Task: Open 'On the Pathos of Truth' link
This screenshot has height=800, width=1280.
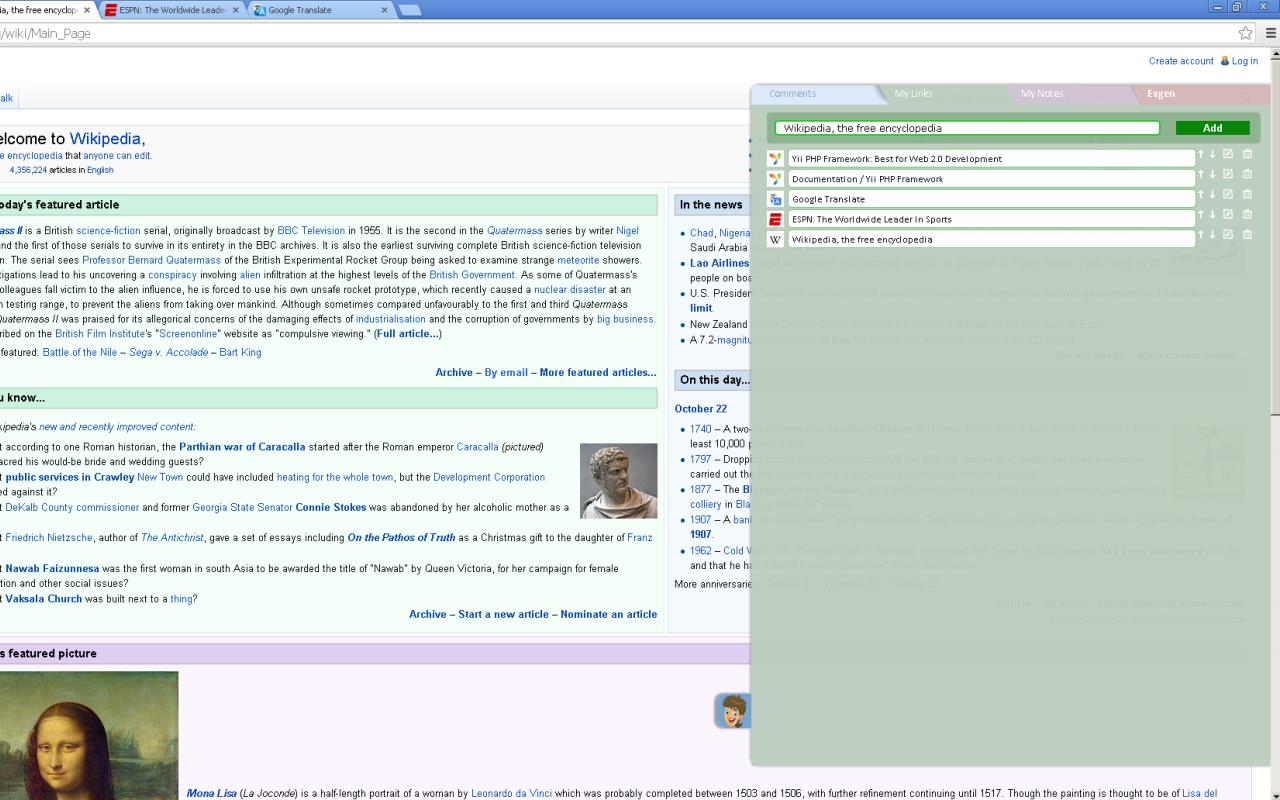Action: pos(401,537)
